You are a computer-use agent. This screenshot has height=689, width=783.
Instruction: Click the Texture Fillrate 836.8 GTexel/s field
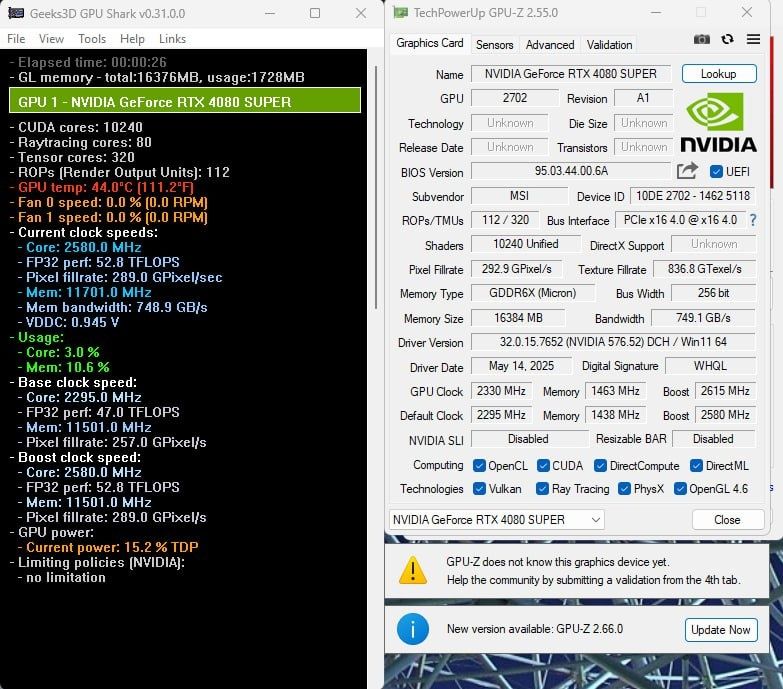pyautogui.click(x=705, y=269)
